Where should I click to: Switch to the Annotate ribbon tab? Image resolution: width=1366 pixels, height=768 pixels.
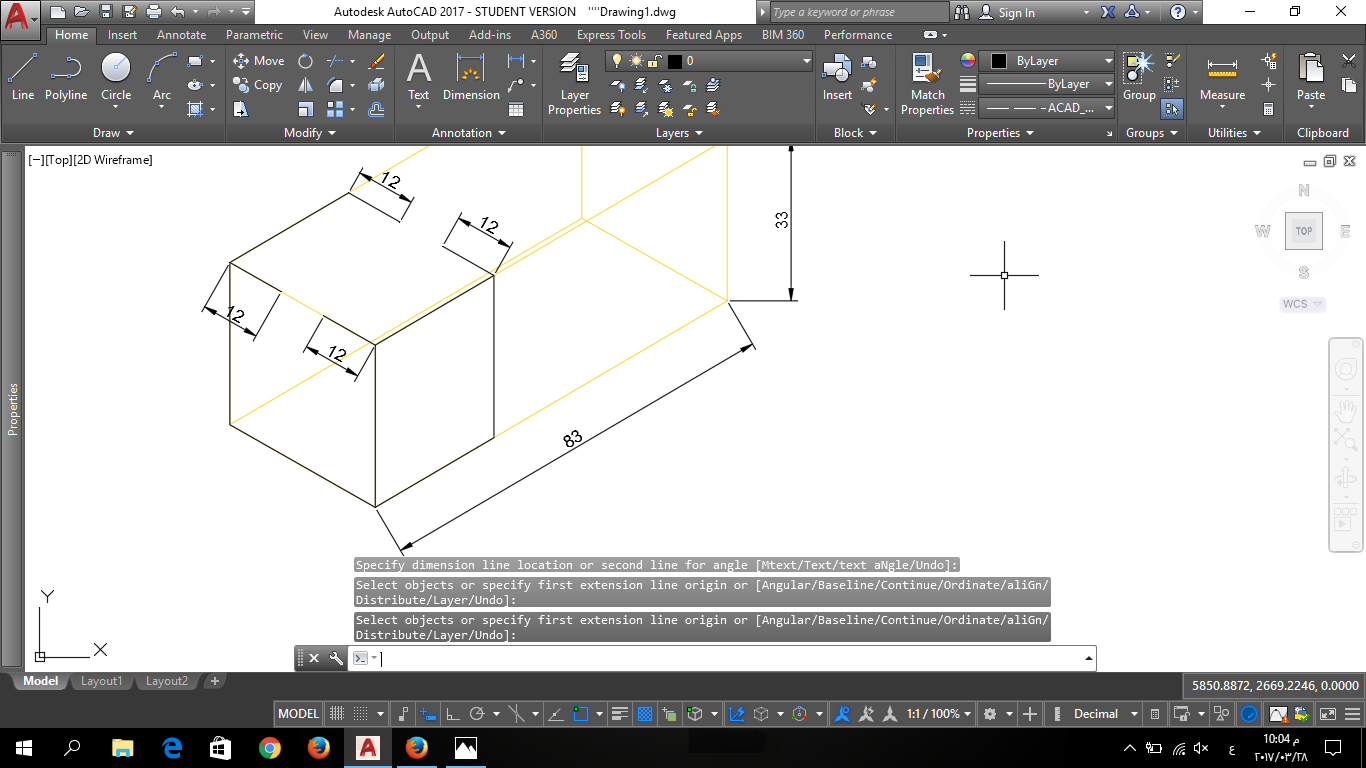[182, 35]
